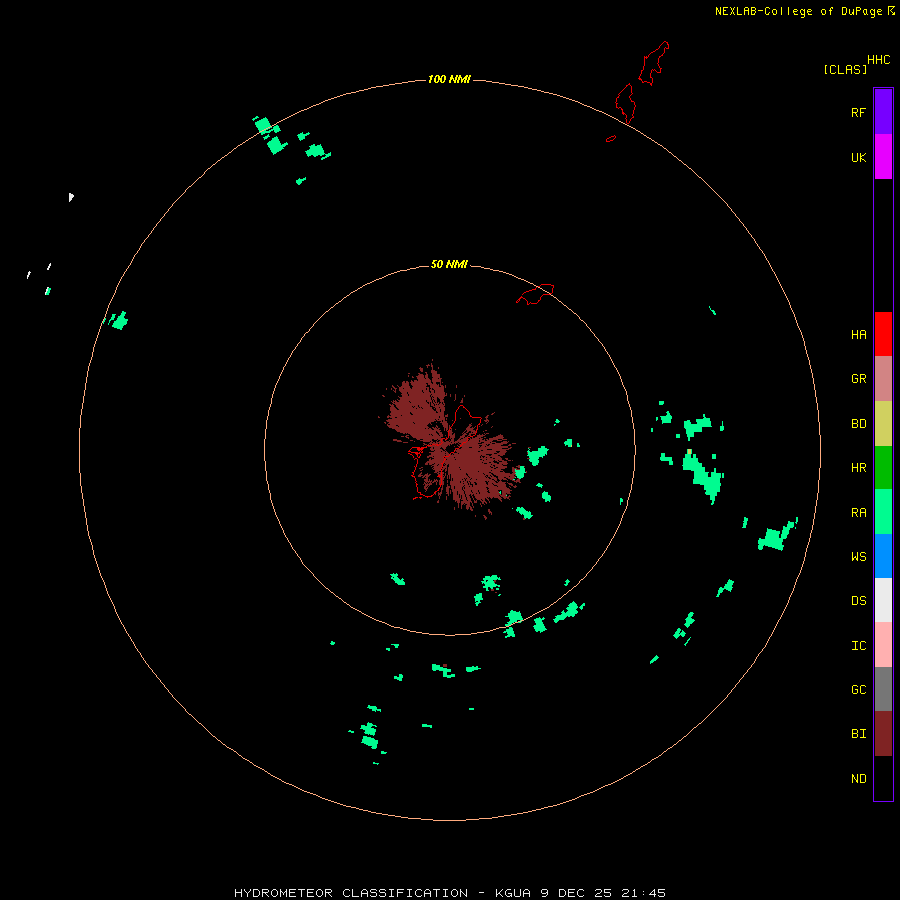The image size is (900, 900).
Task: Click the 100 NMI range ring label
Action: tap(449, 79)
